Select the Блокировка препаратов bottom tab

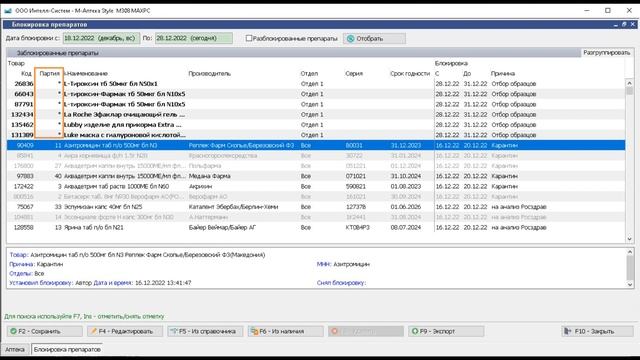[67, 349]
